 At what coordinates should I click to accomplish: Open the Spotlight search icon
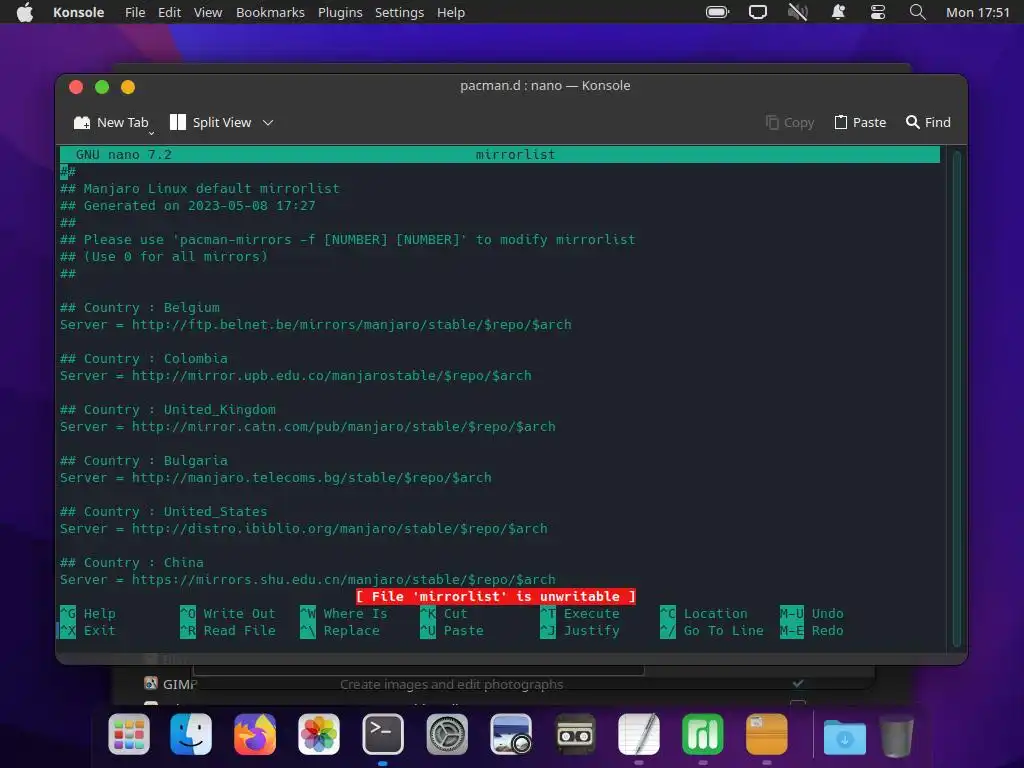pyautogui.click(x=918, y=12)
